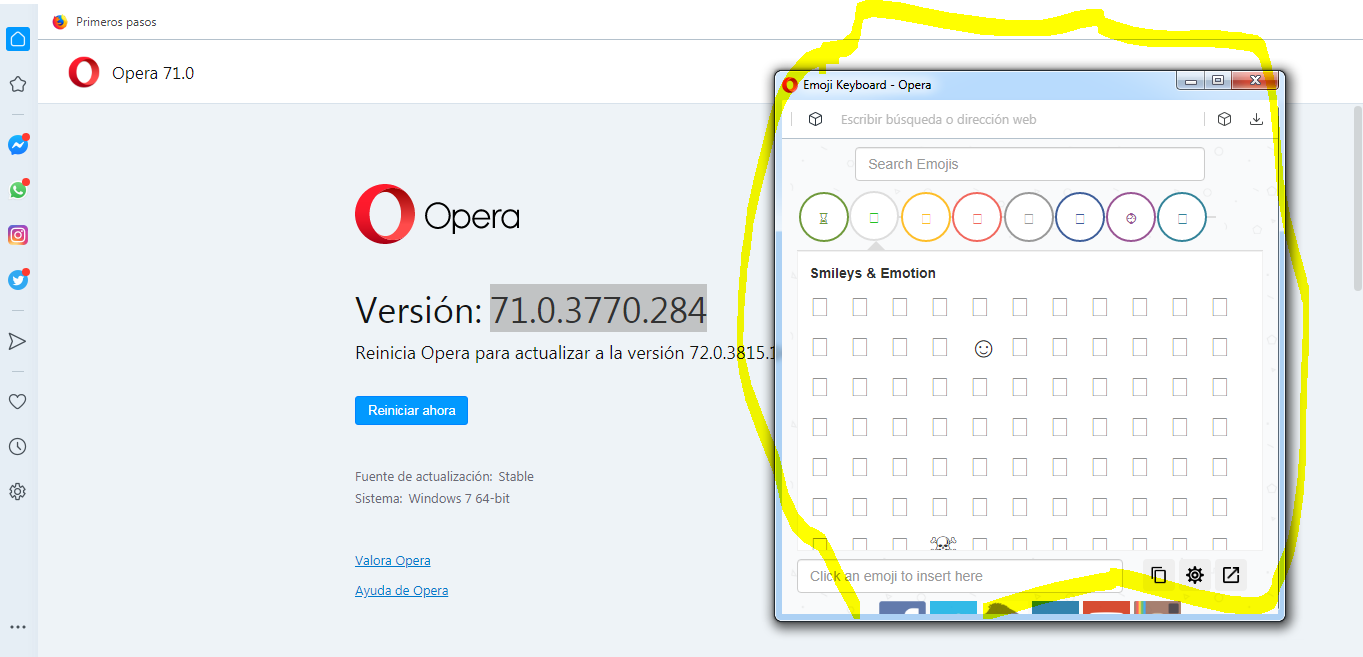Open downloads icon in Emoji Keyboard window
Image resolution: width=1363 pixels, height=657 pixels.
[x=1257, y=119]
